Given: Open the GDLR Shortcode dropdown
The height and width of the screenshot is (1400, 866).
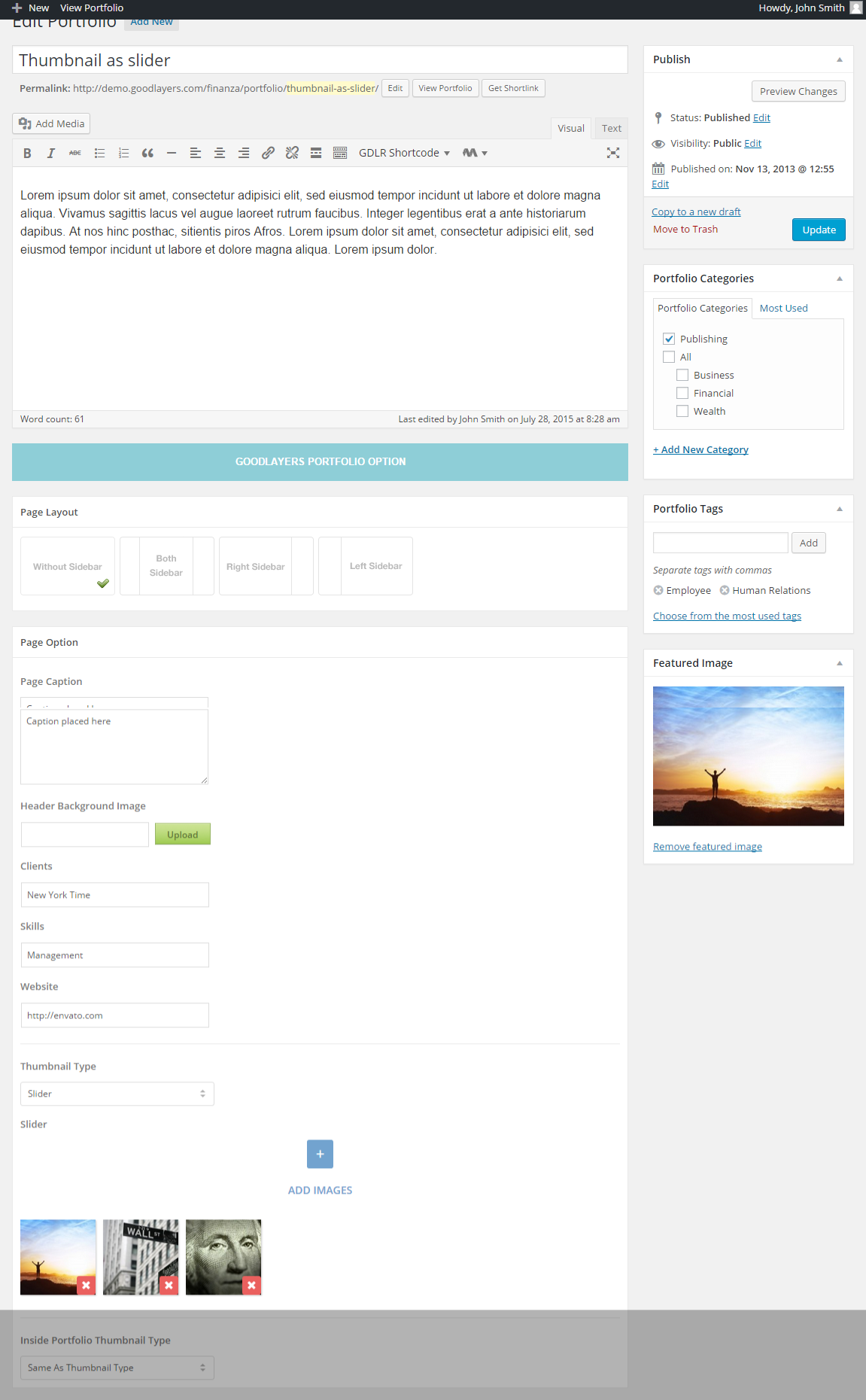Looking at the screenshot, I should pos(404,153).
